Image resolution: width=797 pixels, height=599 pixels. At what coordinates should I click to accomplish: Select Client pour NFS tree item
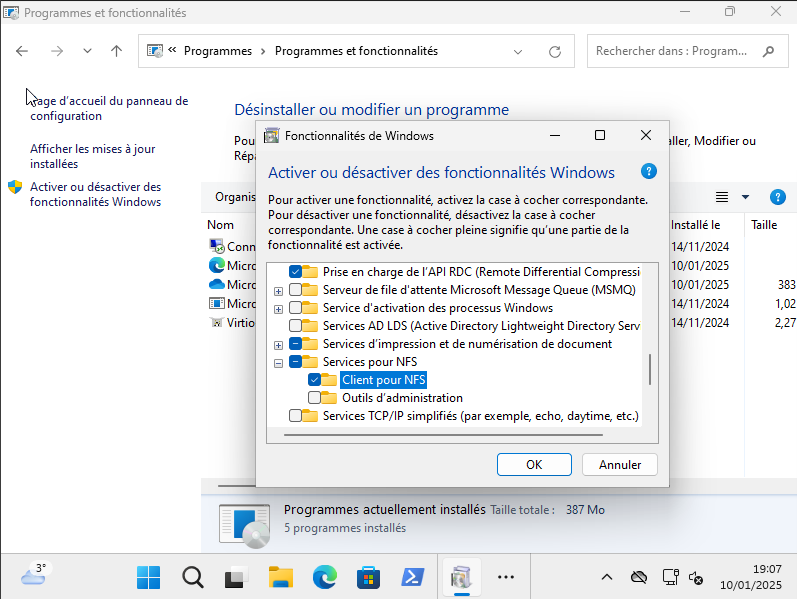pos(384,380)
